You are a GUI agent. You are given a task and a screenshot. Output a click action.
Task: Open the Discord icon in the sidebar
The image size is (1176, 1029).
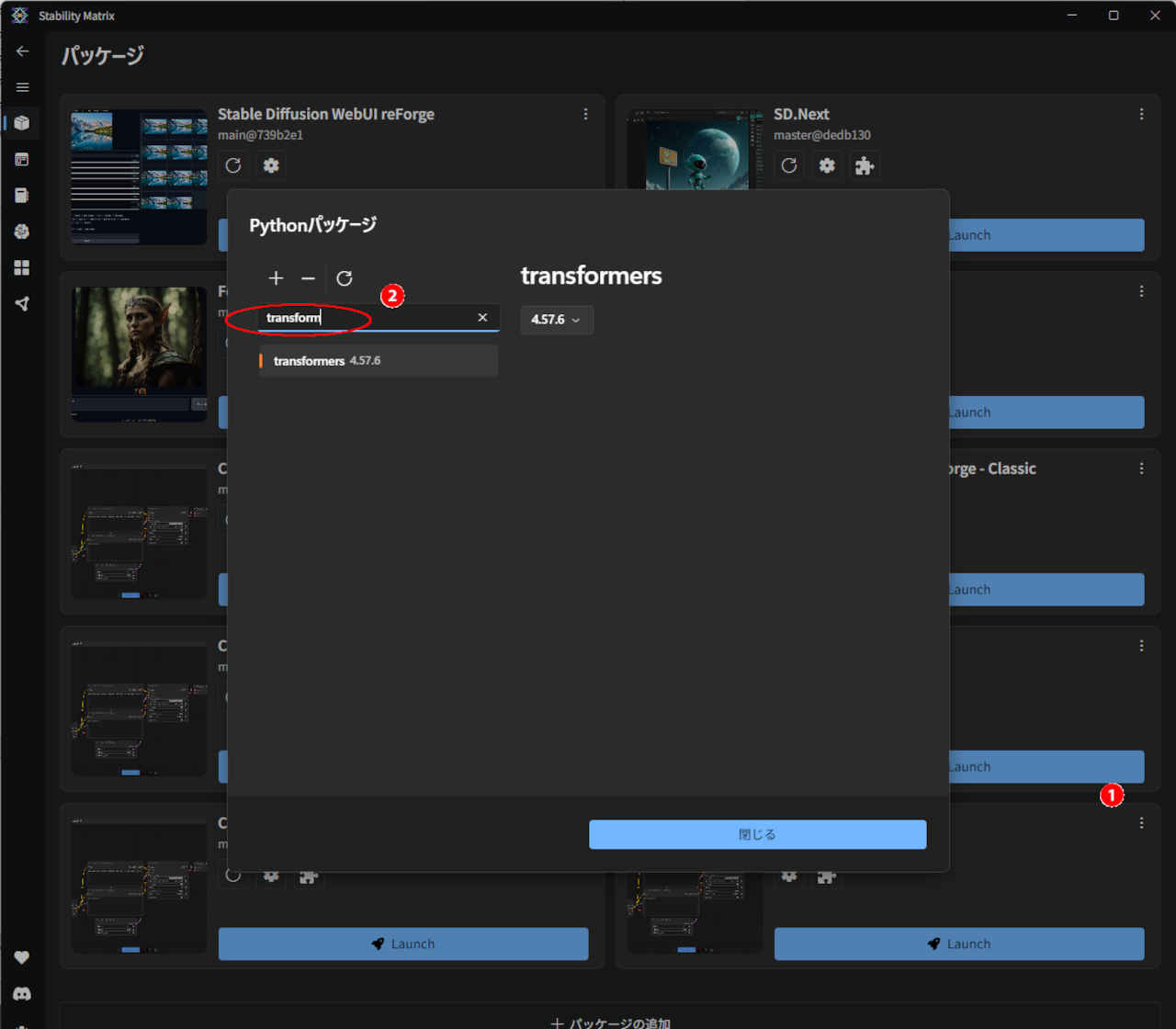22,993
